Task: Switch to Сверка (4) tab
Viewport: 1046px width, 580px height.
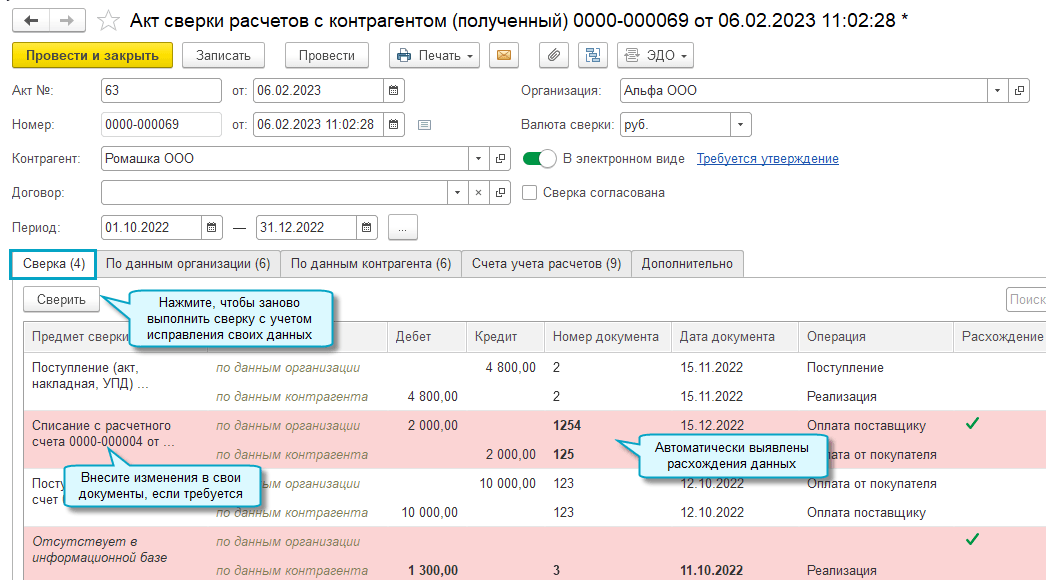Action: tap(53, 264)
